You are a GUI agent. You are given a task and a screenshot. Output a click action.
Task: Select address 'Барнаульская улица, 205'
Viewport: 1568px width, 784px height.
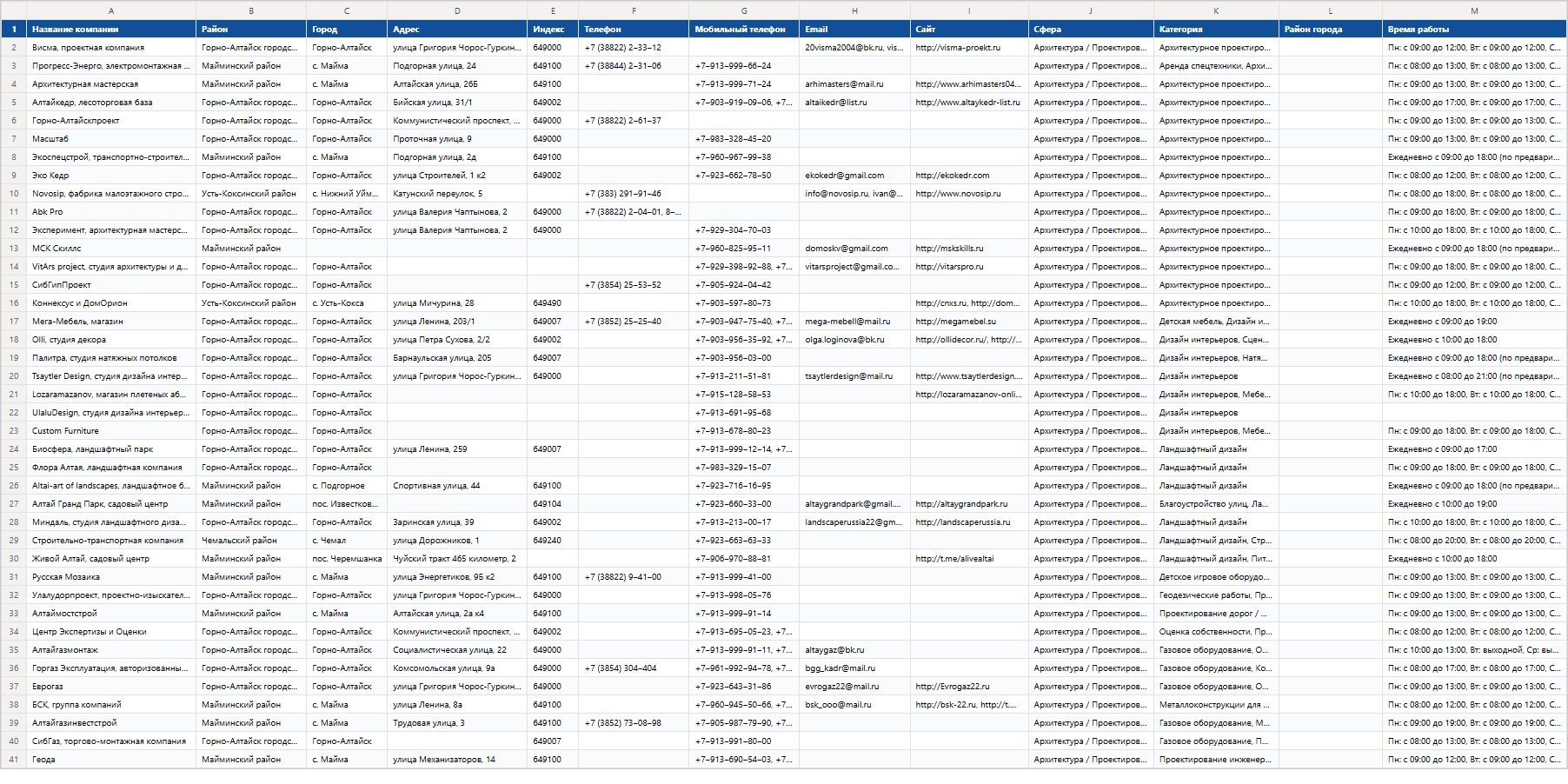(457, 358)
